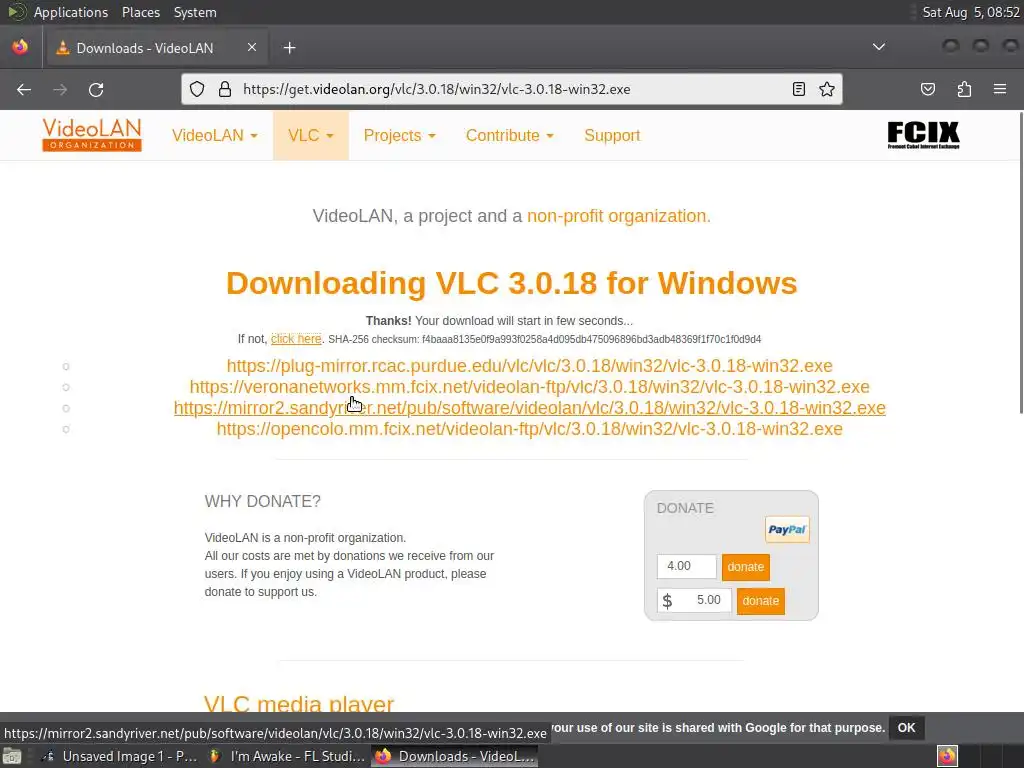
Task: Switch to Downloads - VideoLAN taskbar window
Action: pos(455,756)
